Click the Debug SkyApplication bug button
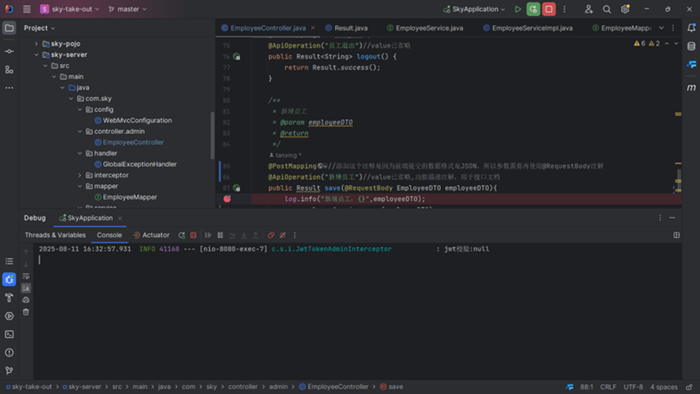The height and width of the screenshot is (394, 700). coord(533,9)
